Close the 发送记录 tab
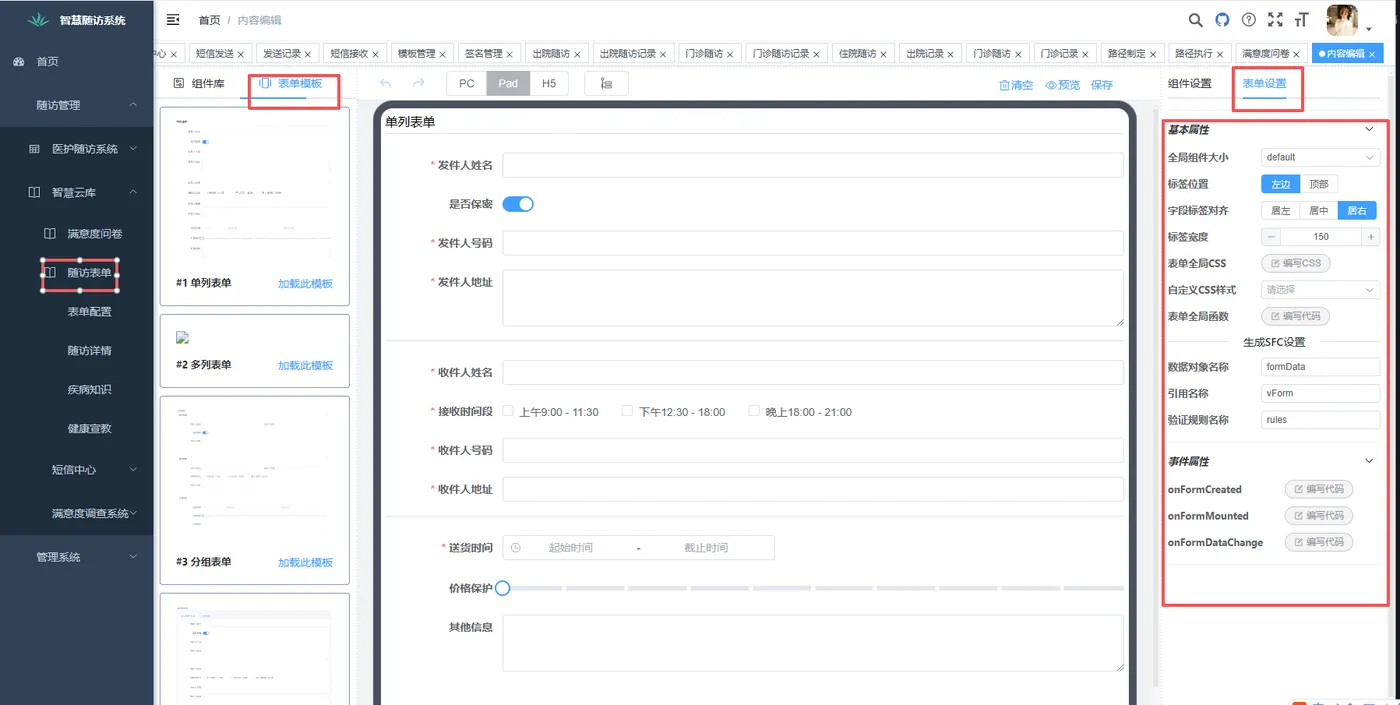The height and width of the screenshot is (705, 1400). (308, 54)
